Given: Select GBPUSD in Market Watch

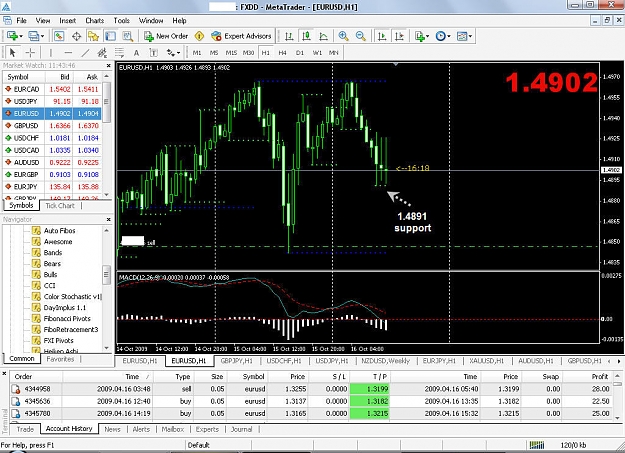Looking at the screenshot, I should click(x=52, y=126).
